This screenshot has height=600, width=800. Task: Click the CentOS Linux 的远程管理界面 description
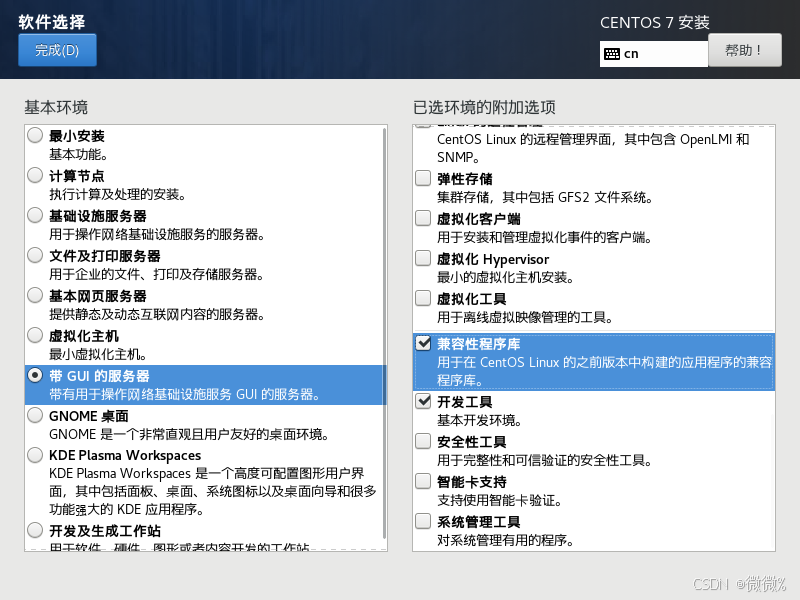[593, 148]
